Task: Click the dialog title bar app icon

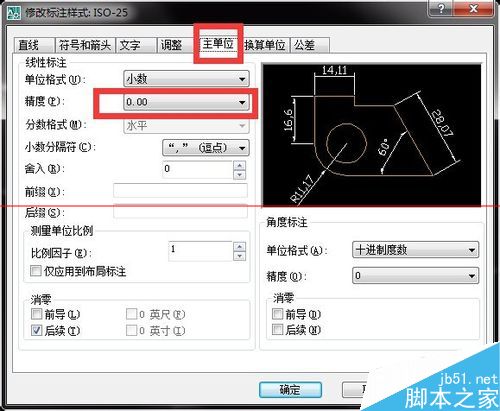Action: pyautogui.click(x=14, y=13)
